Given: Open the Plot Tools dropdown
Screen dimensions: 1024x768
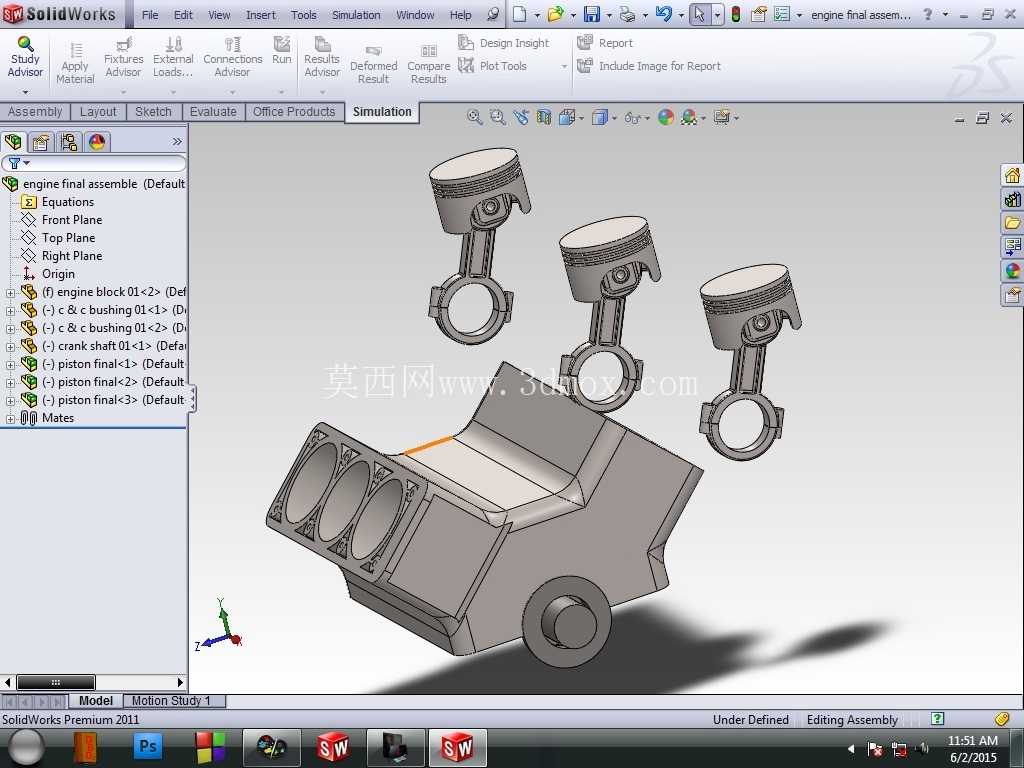Looking at the screenshot, I should (493, 66).
